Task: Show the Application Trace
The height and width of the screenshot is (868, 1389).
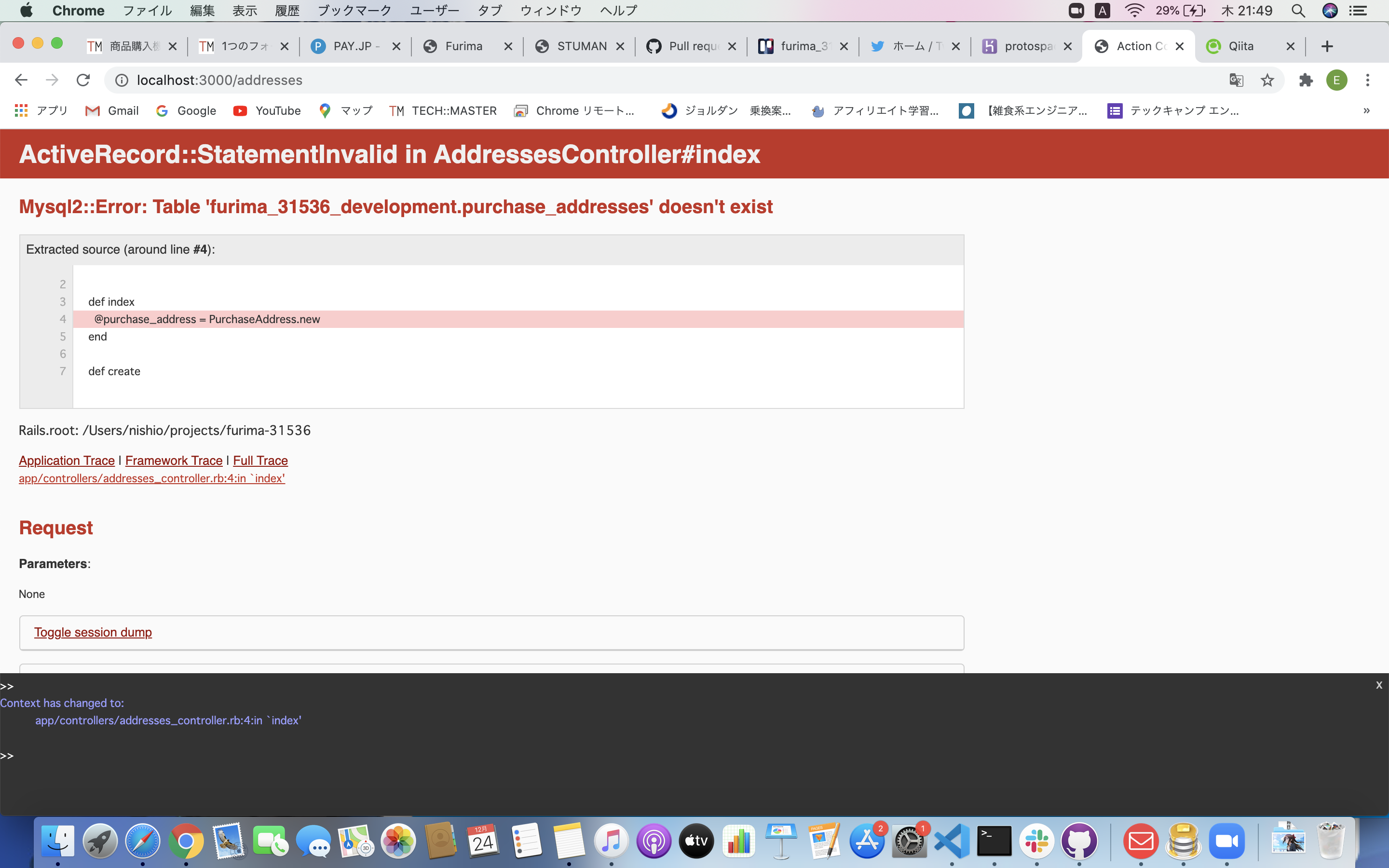Action: pos(67,461)
